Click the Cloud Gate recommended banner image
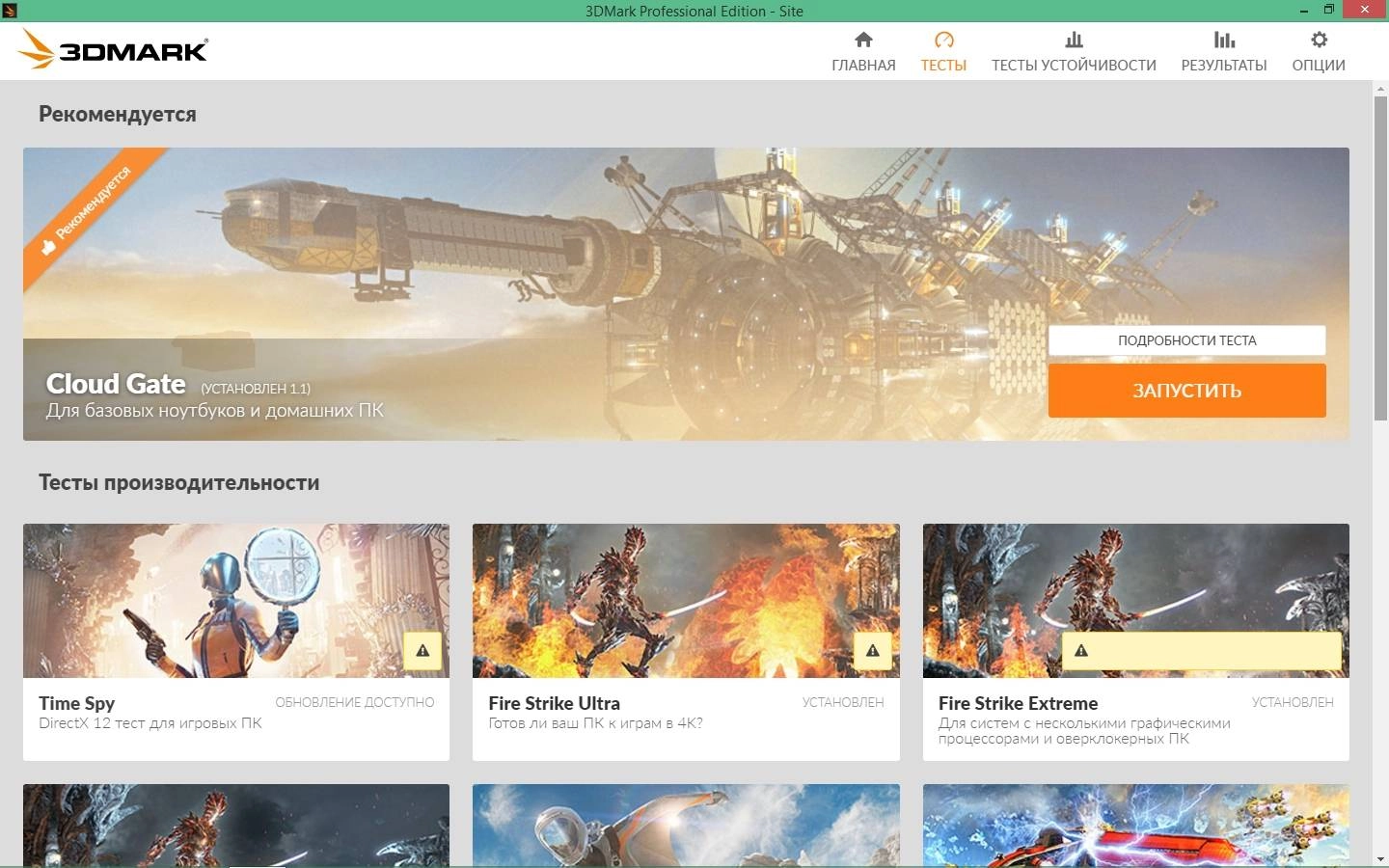This screenshot has height=868, width=1389. click(x=686, y=294)
